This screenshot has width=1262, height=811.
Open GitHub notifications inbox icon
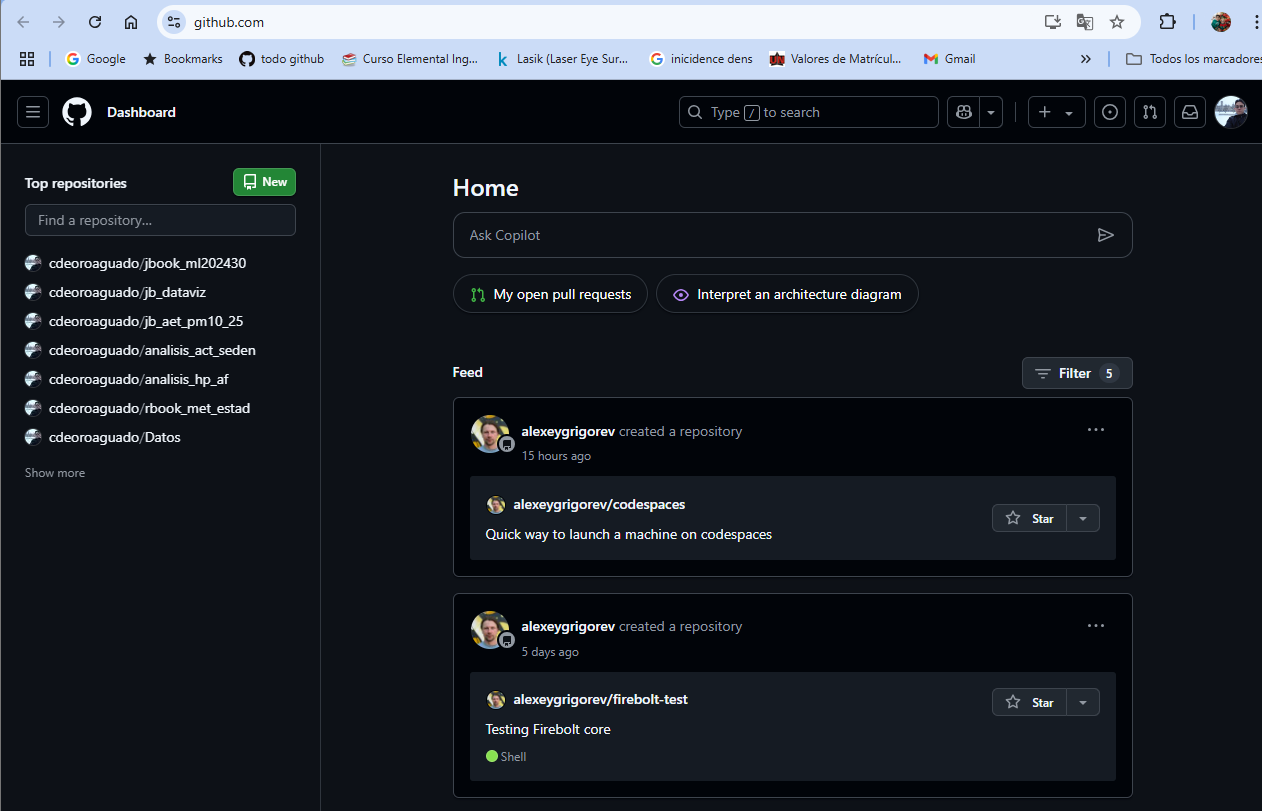1189,112
